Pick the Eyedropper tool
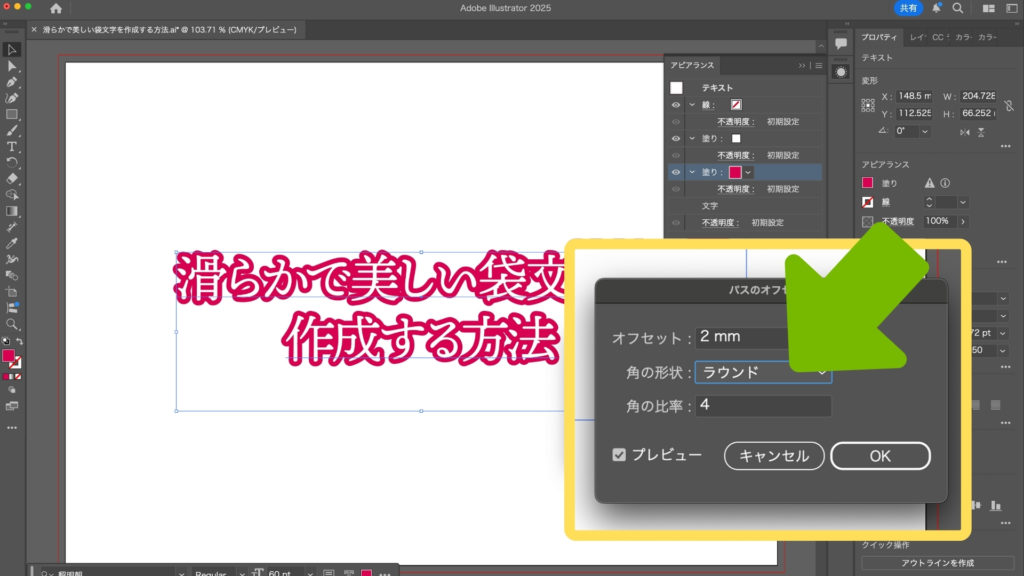 [12, 243]
